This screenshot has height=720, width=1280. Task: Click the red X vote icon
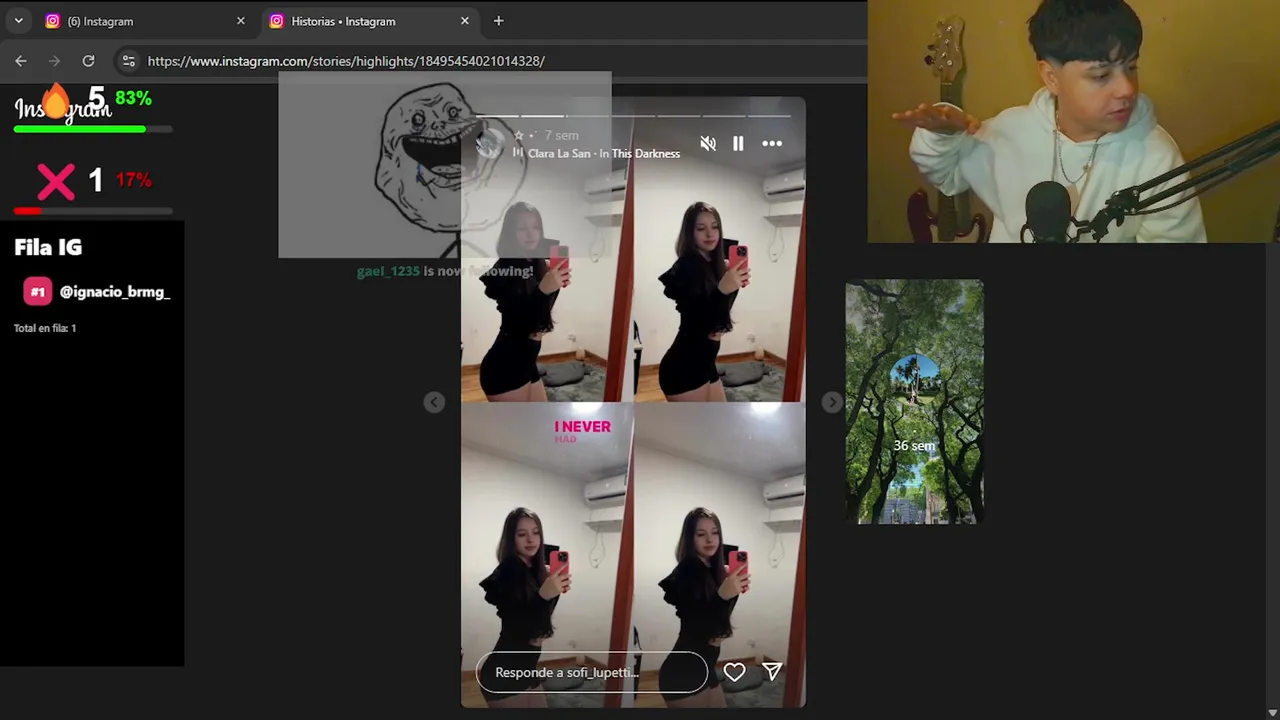coord(56,182)
